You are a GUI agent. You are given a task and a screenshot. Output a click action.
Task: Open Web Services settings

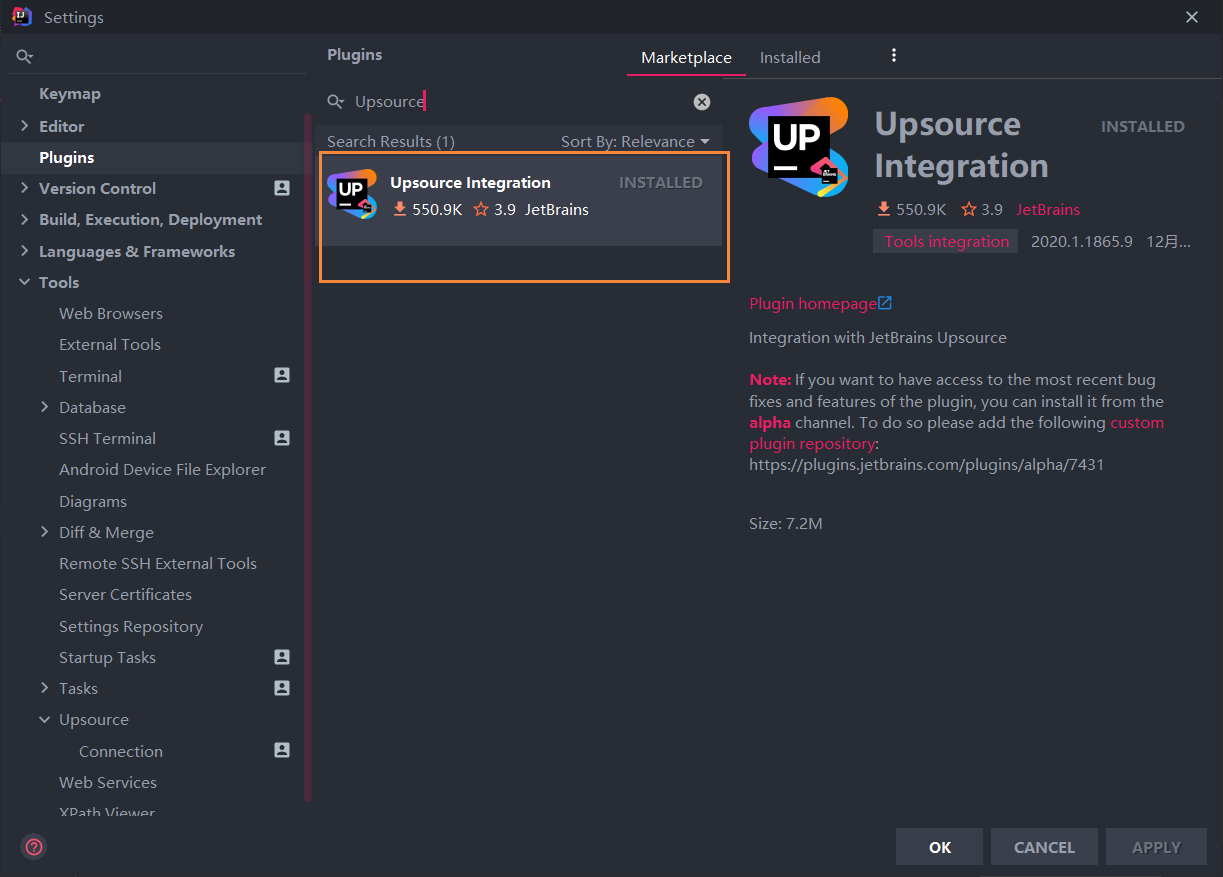tap(108, 782)
